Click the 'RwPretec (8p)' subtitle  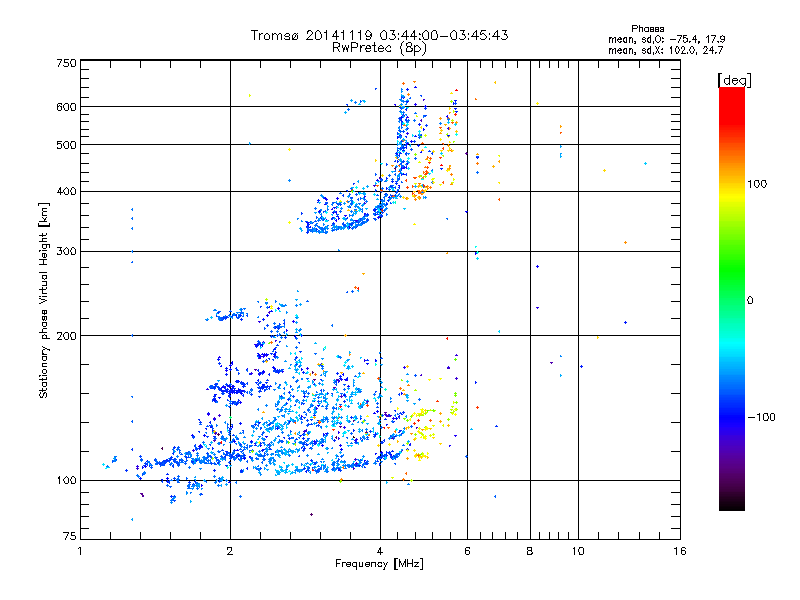[x=379, y=48]
